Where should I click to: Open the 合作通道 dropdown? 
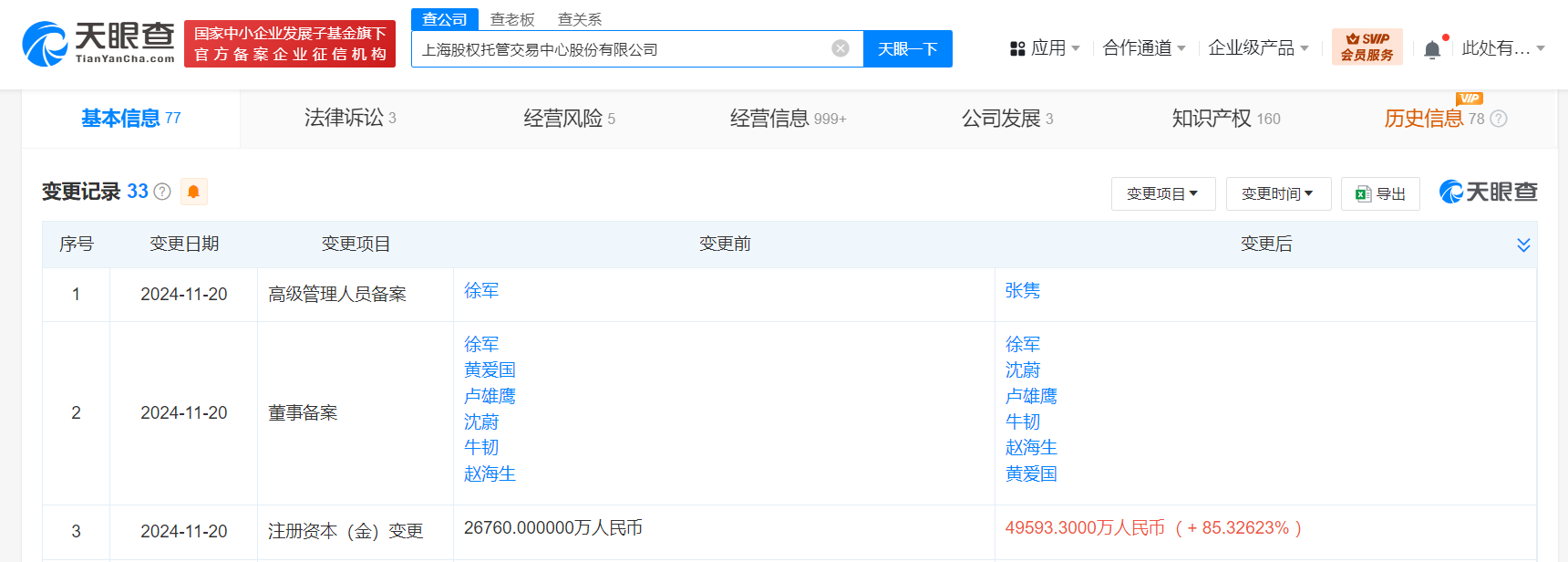click(1144, 48)
